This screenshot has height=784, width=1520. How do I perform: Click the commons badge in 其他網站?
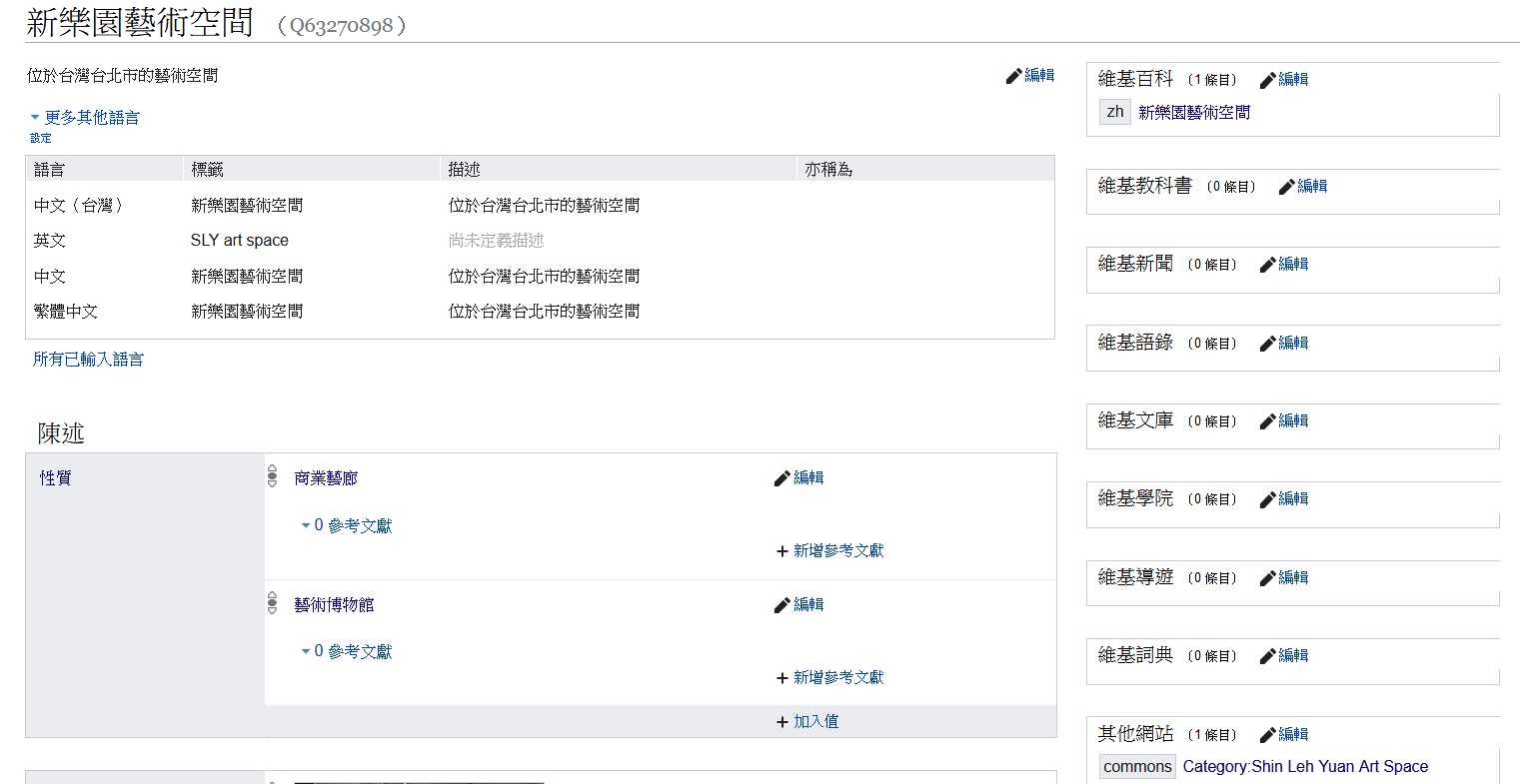(1137, 767)
